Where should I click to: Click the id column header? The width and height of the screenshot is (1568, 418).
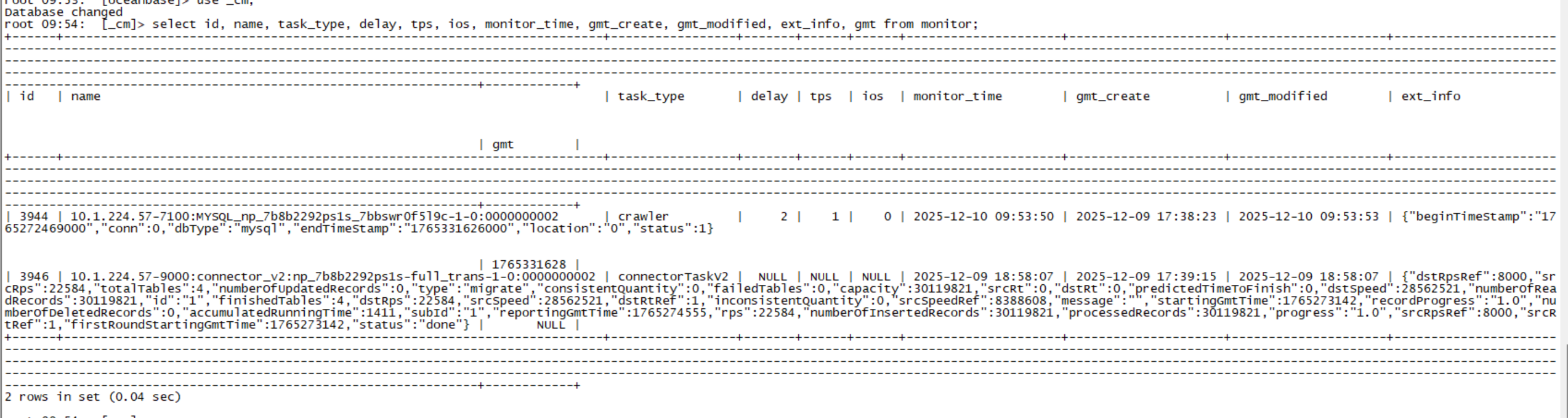(27, 96)
